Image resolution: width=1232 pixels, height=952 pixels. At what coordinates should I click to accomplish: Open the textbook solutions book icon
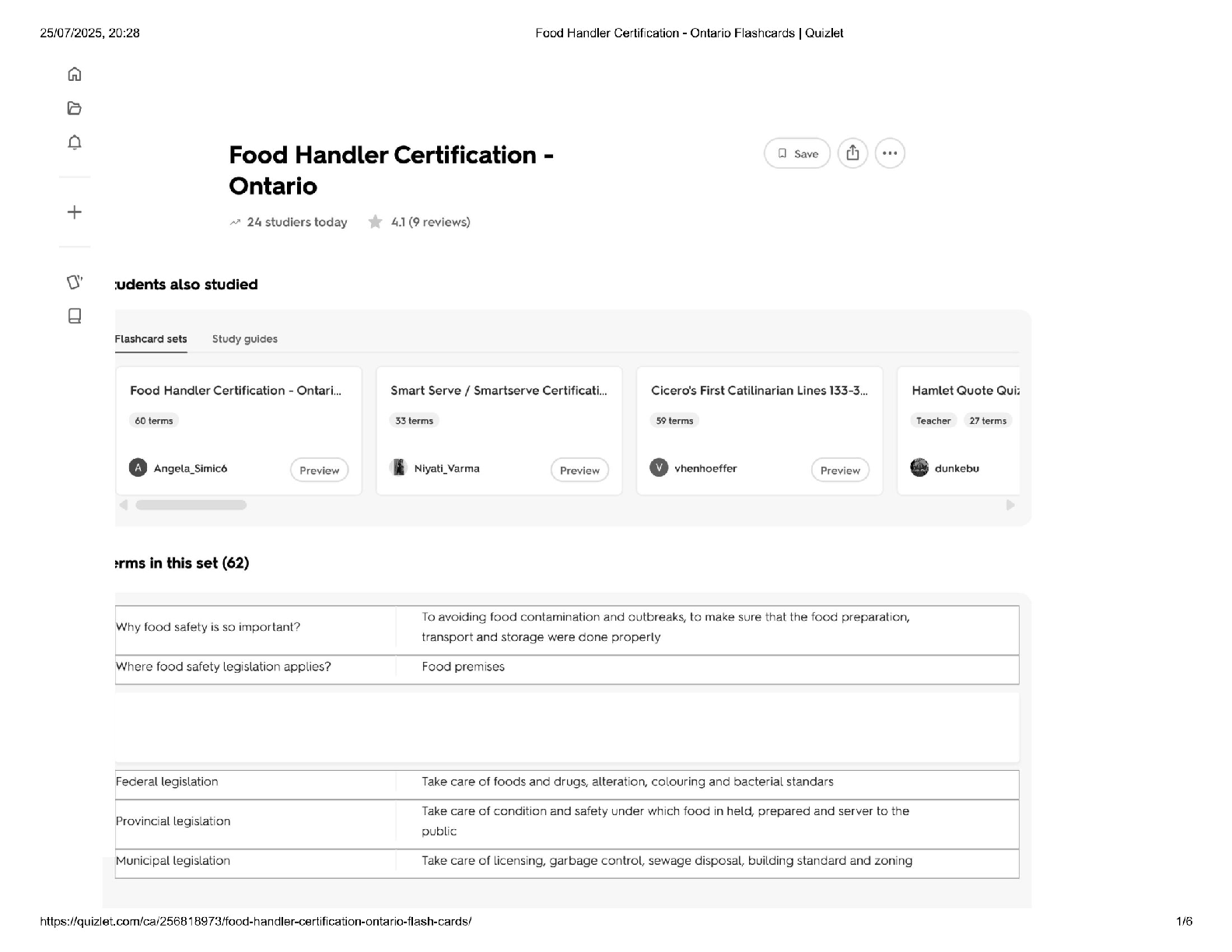75,316
